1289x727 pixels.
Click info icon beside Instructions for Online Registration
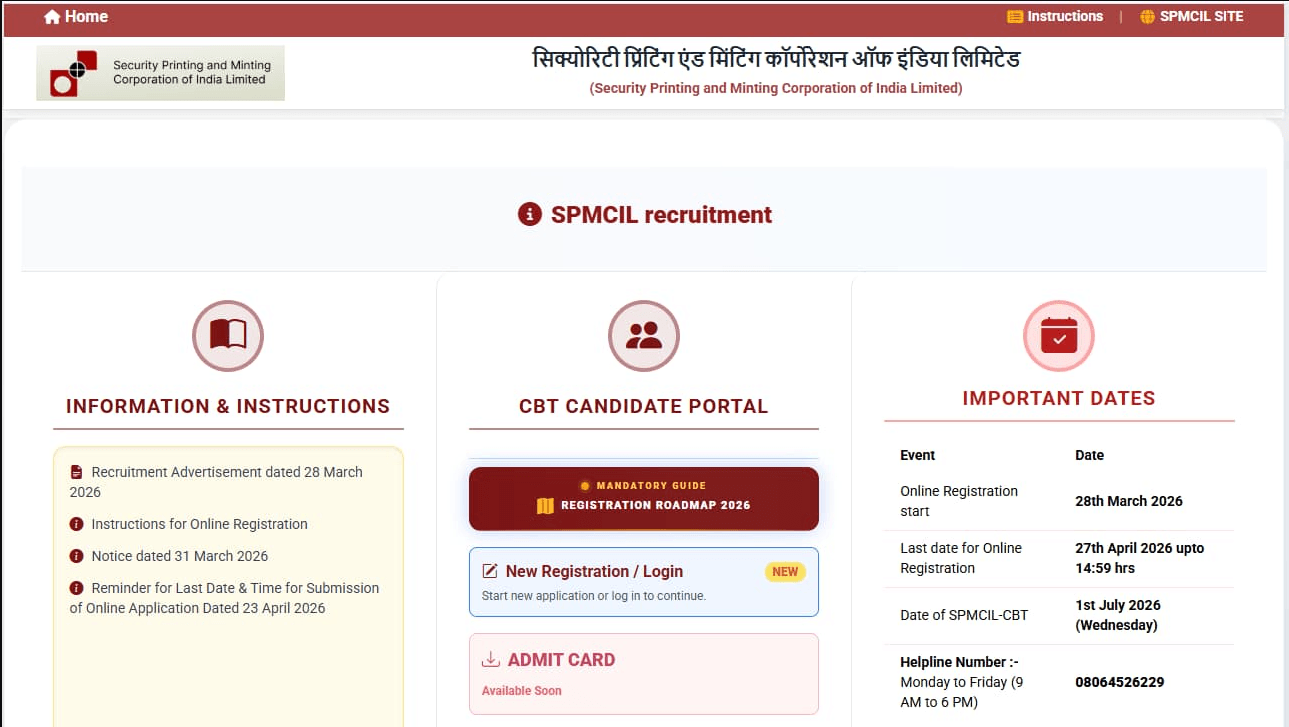click(76, 524)
